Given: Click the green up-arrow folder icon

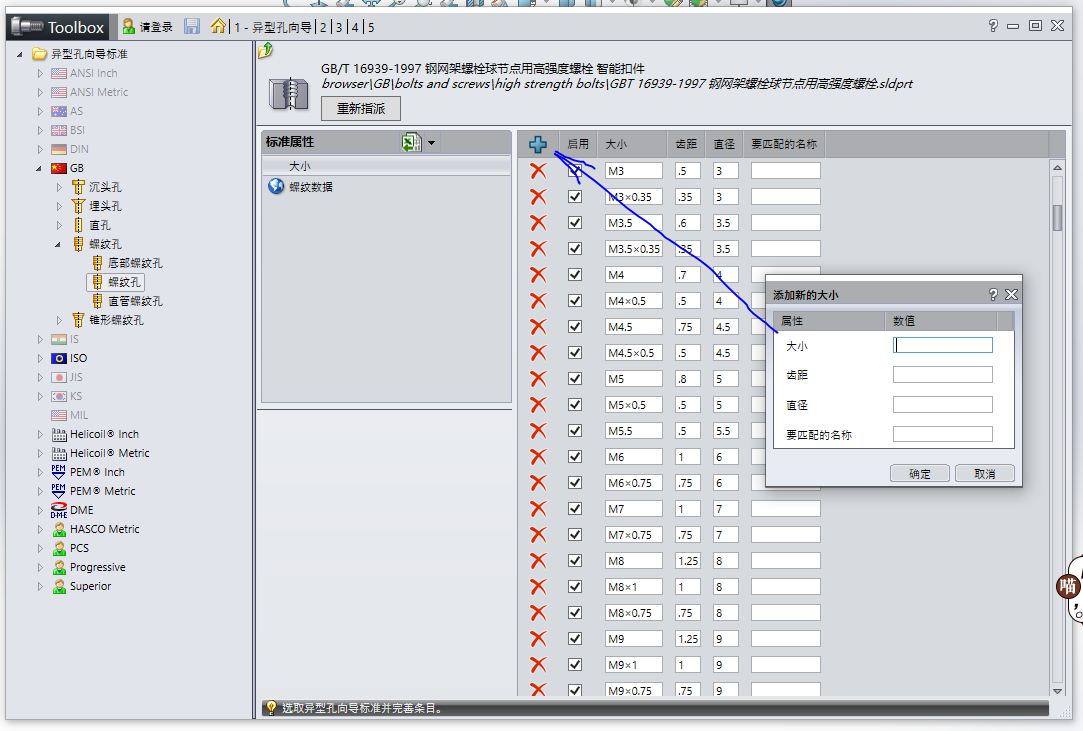Looking at the screenshot, I should pyautogui.click(x=266, y=50).
